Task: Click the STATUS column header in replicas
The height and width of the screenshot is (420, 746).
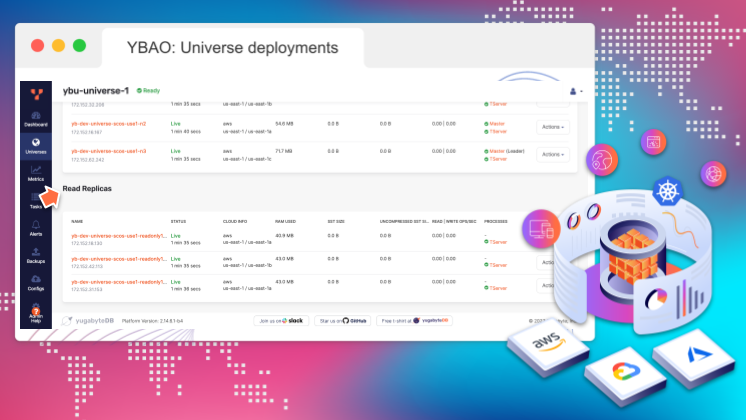Action: coord(178,222)
